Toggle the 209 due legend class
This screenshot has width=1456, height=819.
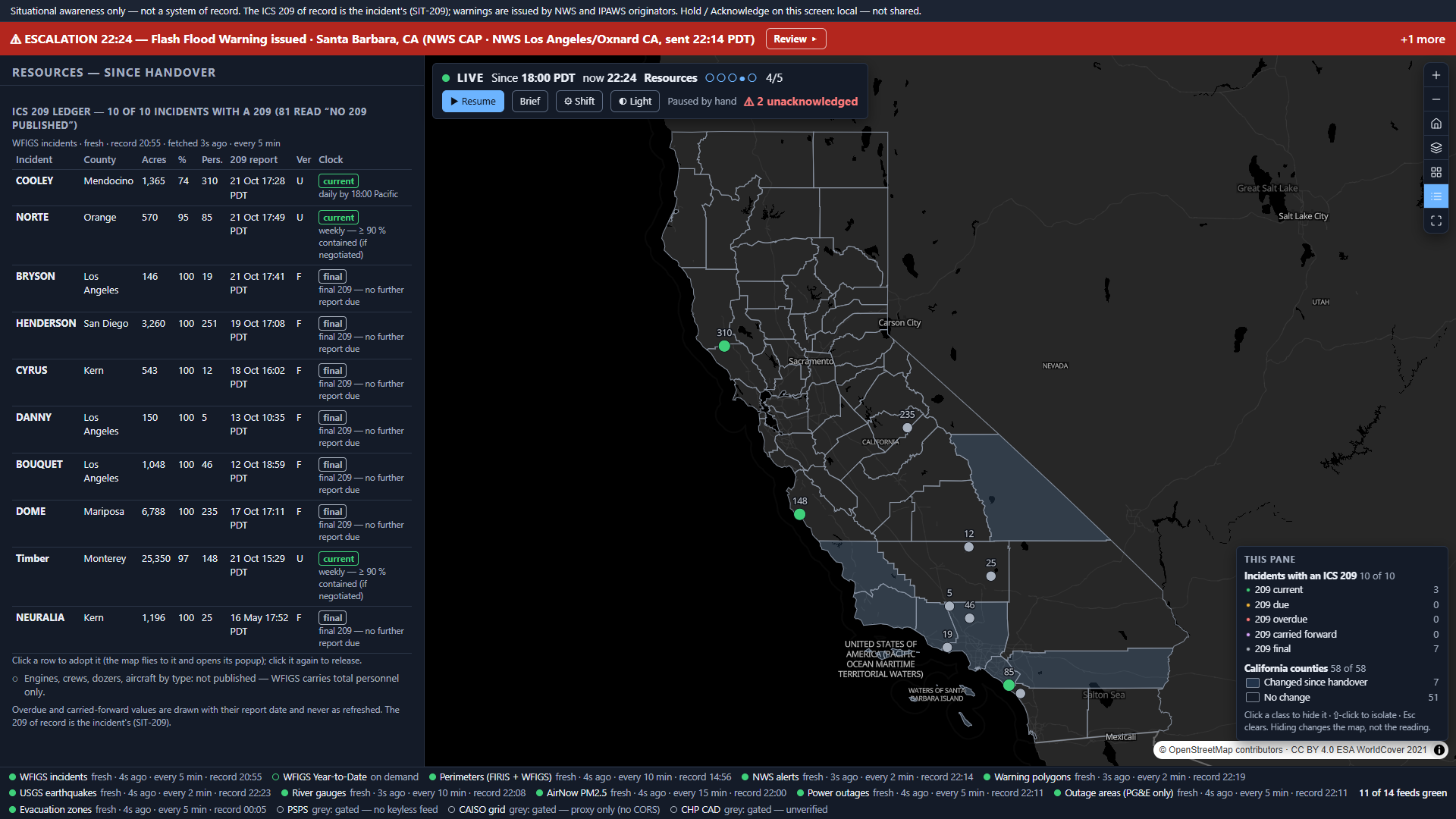[1342, 605]
